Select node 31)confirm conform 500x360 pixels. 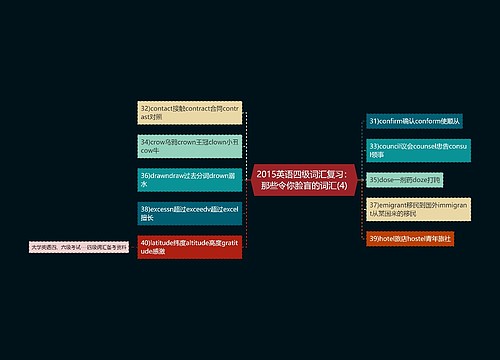coord(414,121)
